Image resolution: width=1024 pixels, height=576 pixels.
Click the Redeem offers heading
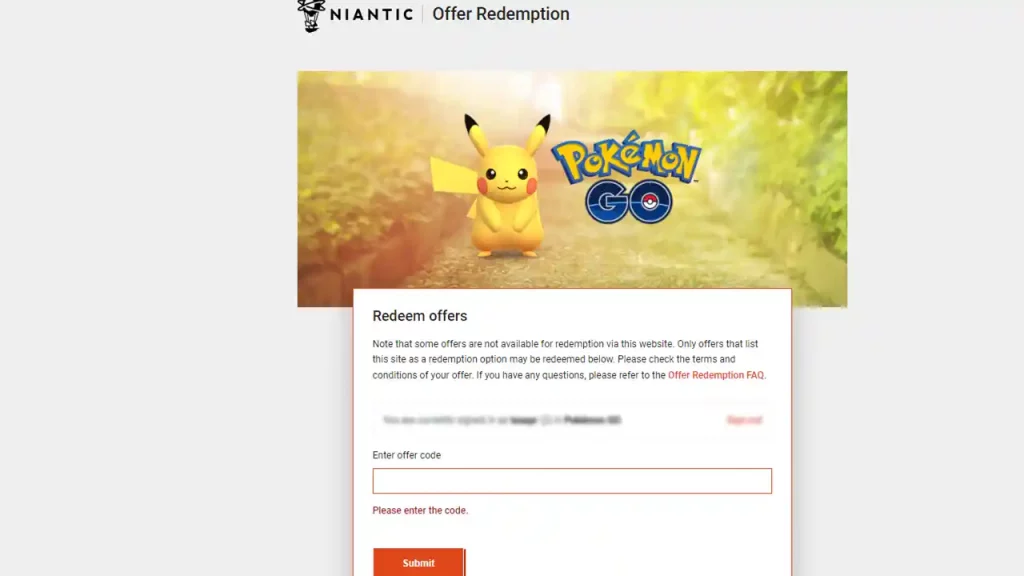click(420, 315)
